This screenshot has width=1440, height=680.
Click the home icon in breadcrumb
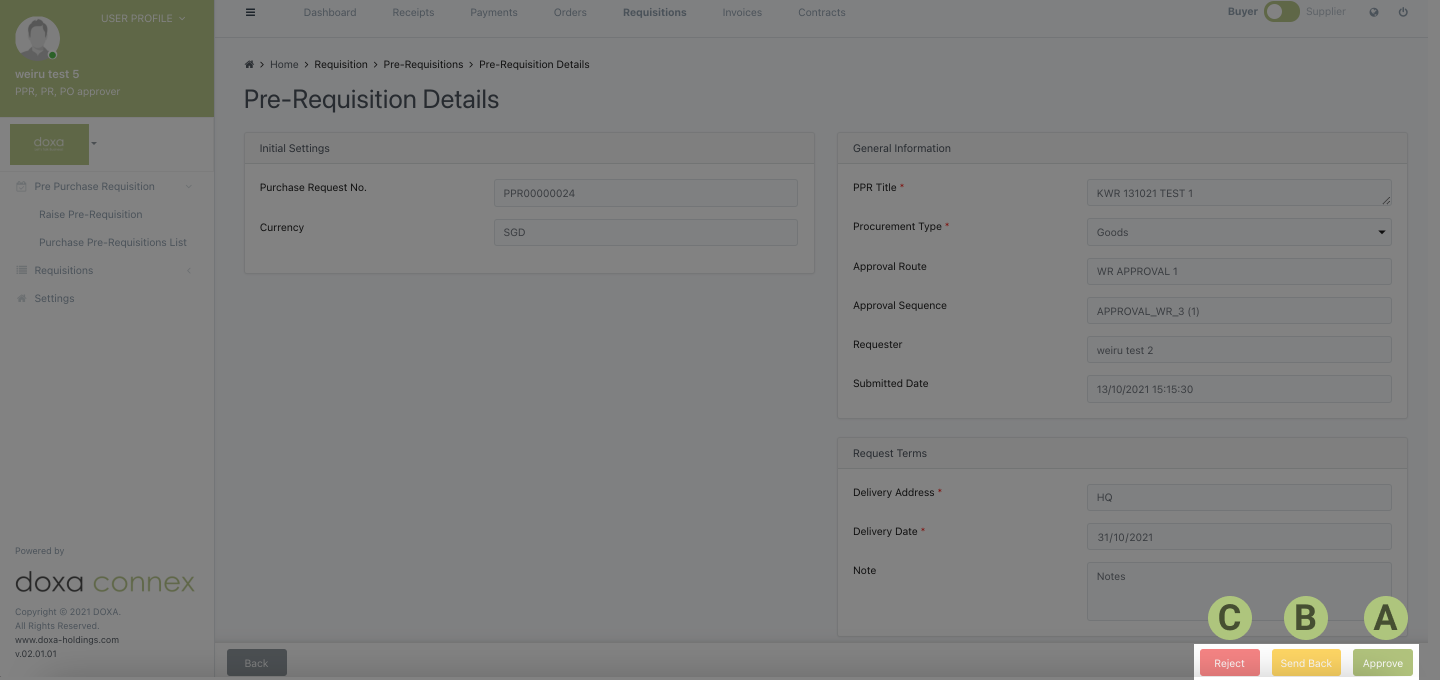click(249, 64)
